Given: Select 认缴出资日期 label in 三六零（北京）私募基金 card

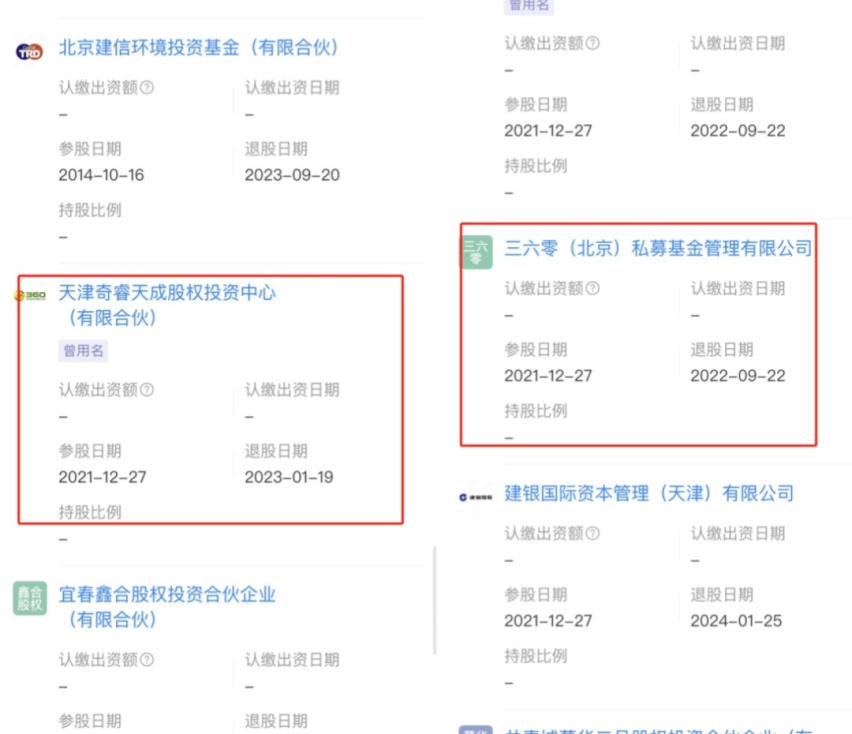Looking at the screenshot, I should click(x=737, y=288).
